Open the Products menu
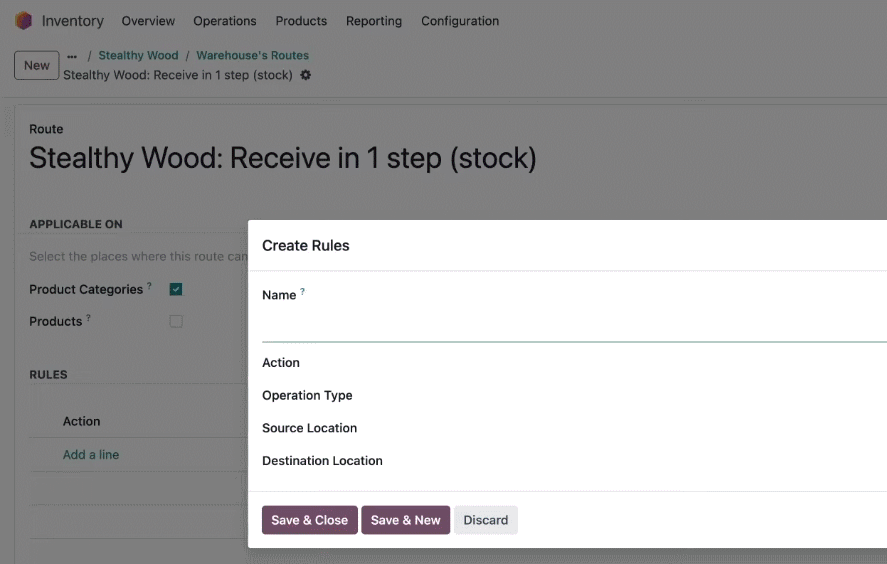Viewport: 887px width, 564px height. pos(301,21)
